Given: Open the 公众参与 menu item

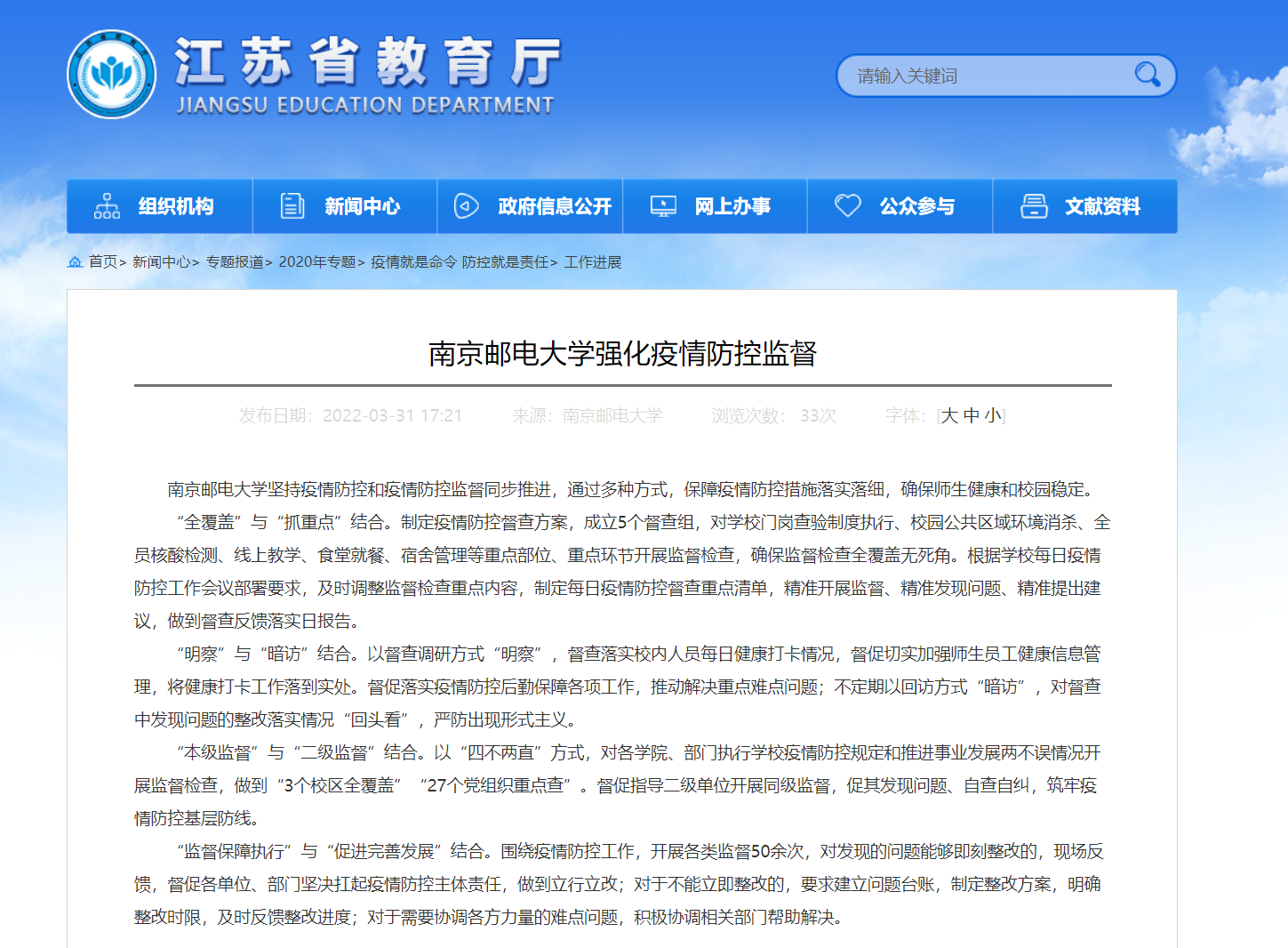Looking at the screenshot, I should pyautogui.click(x=917, y=206).
